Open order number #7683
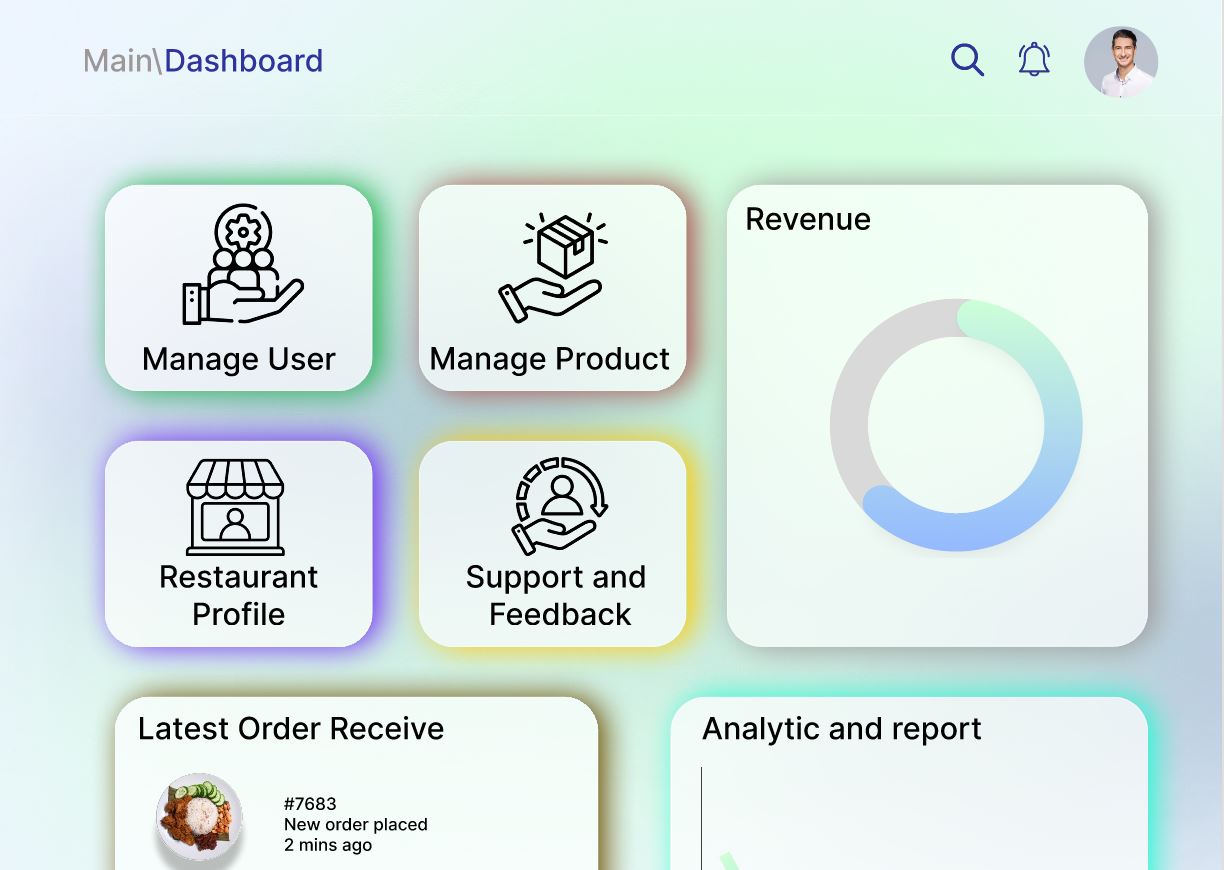 tap(310, 804)
